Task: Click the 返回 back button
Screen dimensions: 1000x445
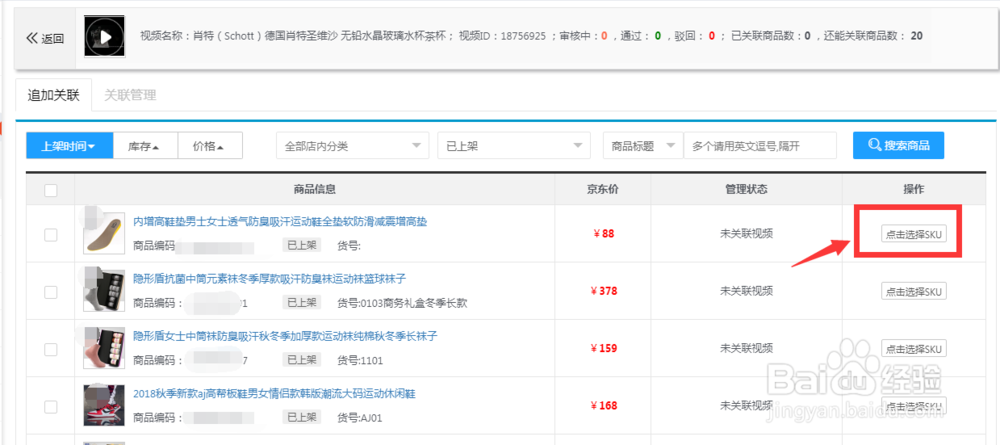Action: click(45, 39)
